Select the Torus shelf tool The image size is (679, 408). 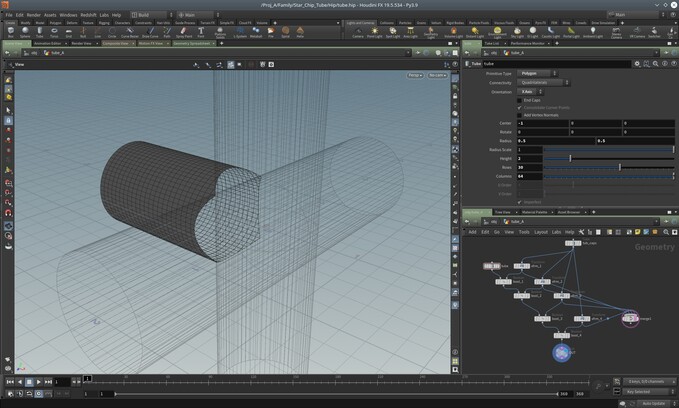point(54,32)
